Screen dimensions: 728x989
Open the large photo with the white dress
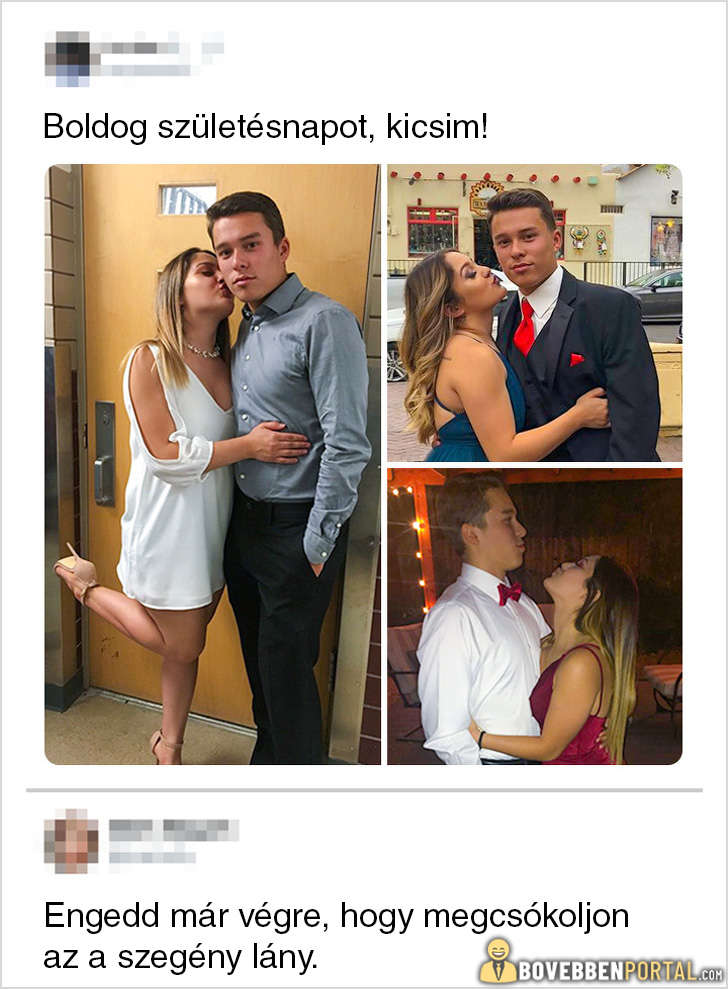(x=213, y=464)
